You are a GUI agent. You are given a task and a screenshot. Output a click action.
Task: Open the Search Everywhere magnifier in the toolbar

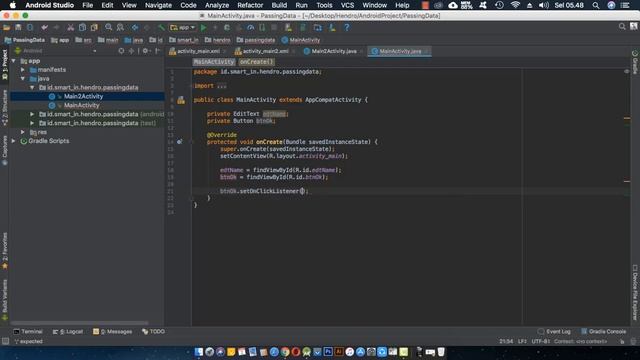[622, 27]
